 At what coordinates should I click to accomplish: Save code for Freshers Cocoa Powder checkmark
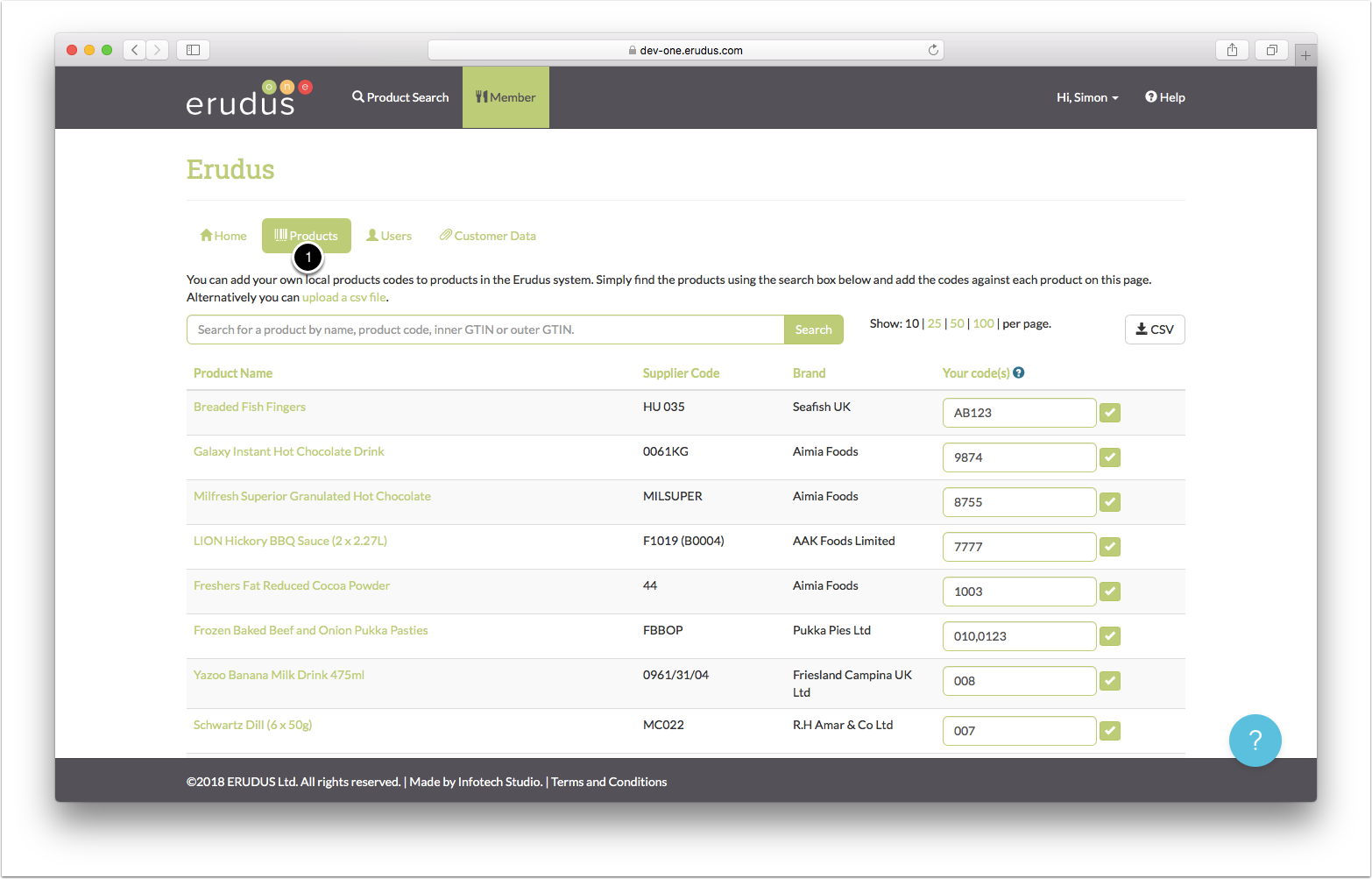point(1110,592)
